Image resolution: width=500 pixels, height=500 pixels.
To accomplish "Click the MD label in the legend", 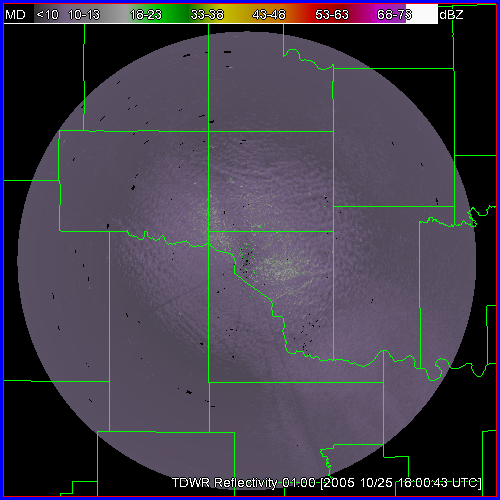I will pyautogui.click(x=15, y=15).
